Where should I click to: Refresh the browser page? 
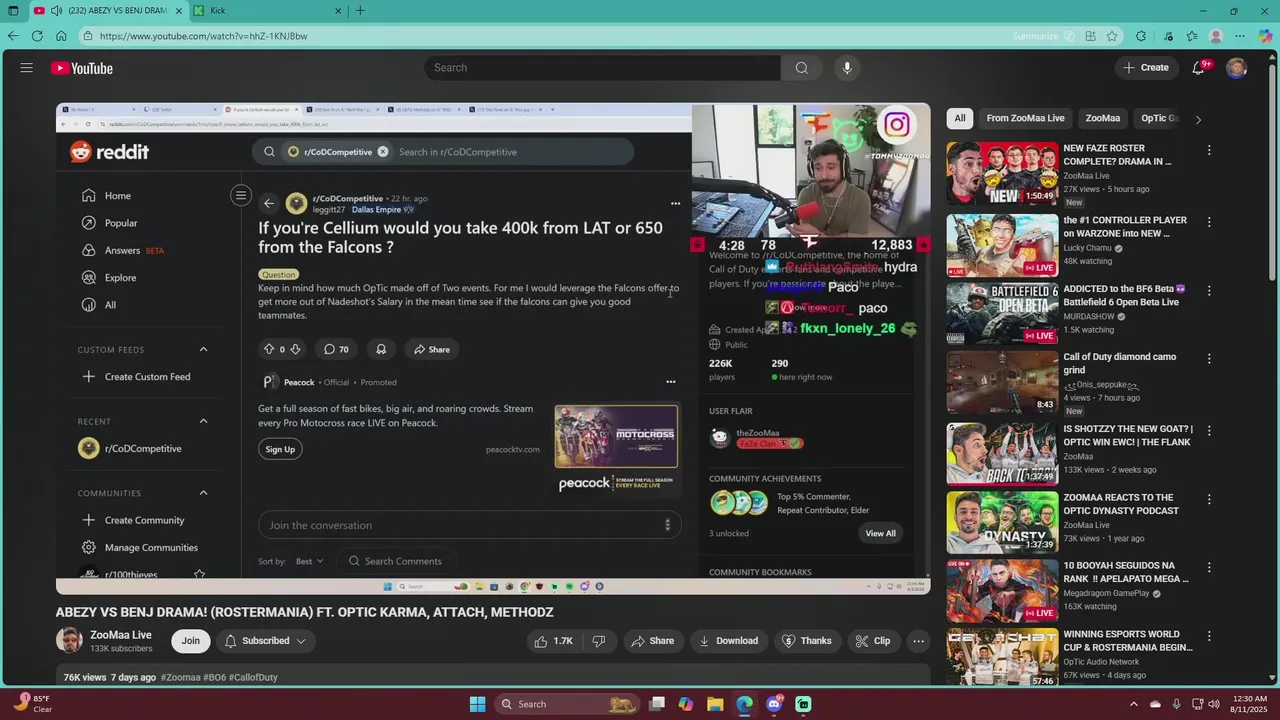coord(37,36)
